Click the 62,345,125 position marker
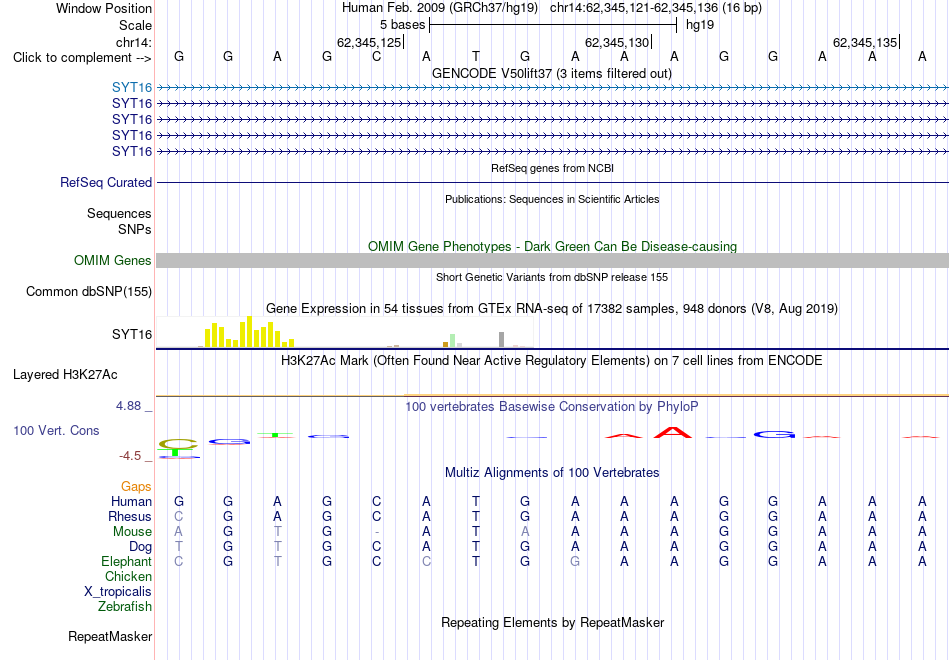 pos(369,42)
